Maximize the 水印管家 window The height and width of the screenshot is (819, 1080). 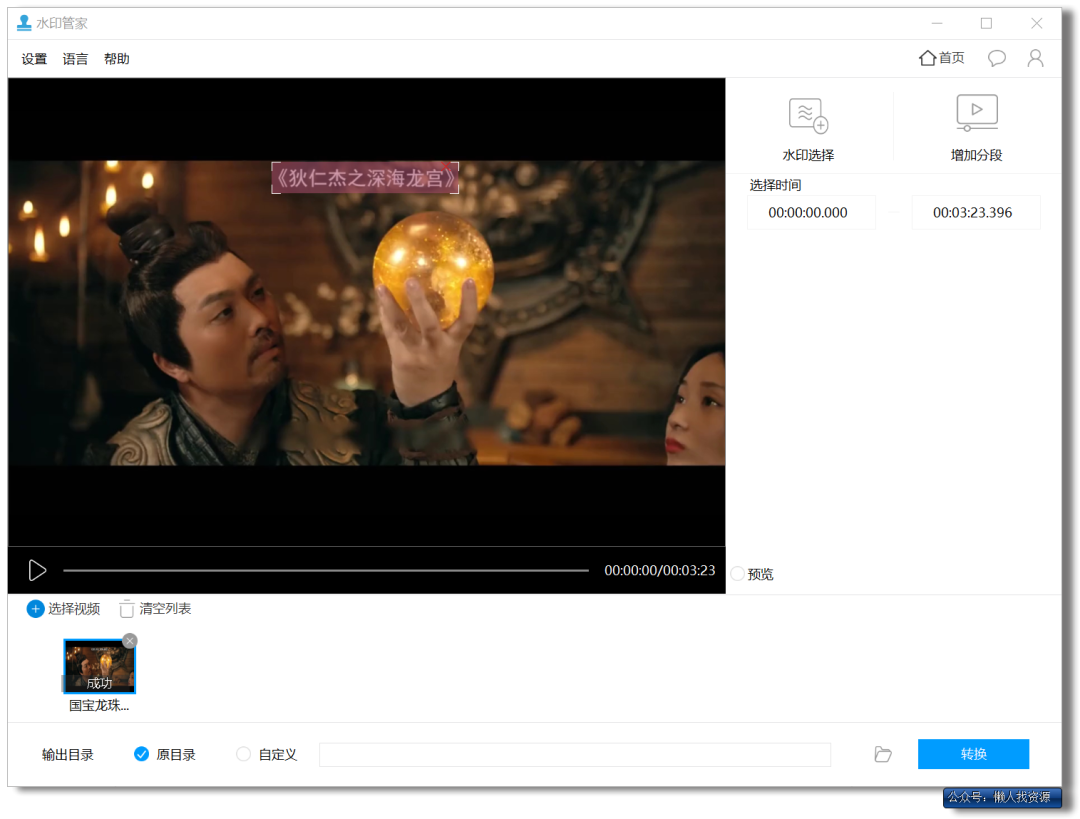click(986, 23)
